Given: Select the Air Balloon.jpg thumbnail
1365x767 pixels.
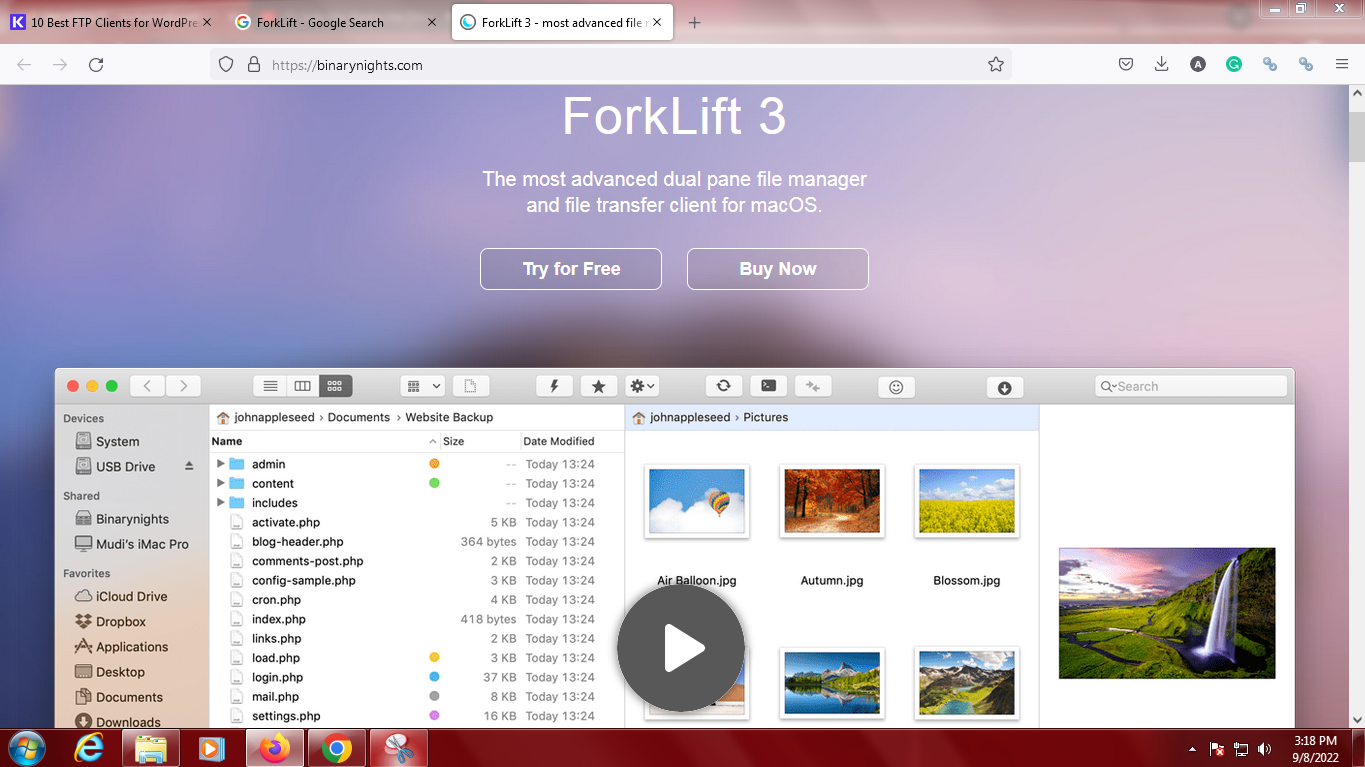Looking at the screenshot, I should click(x=697, y=501).
